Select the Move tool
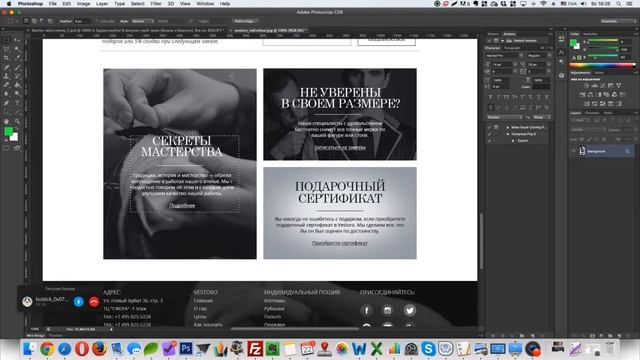Image resolution: width=640 pixels, height=360 pixels. coord(17,40)
